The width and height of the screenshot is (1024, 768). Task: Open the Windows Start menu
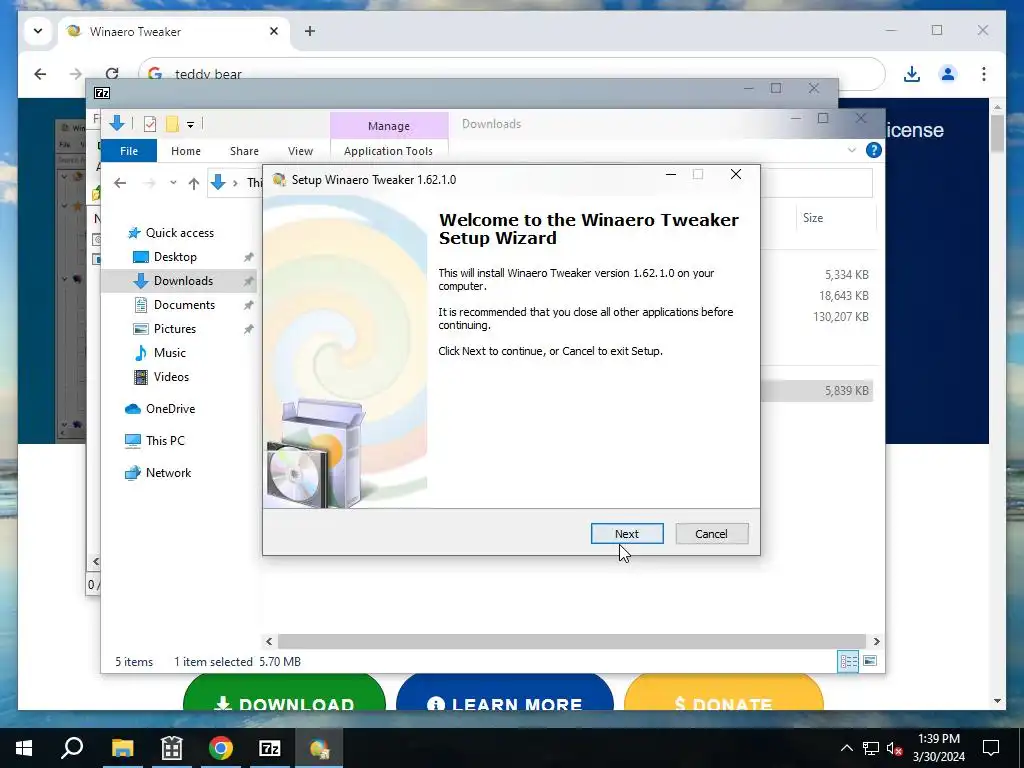pyautogui.click(x=24, y=748)
